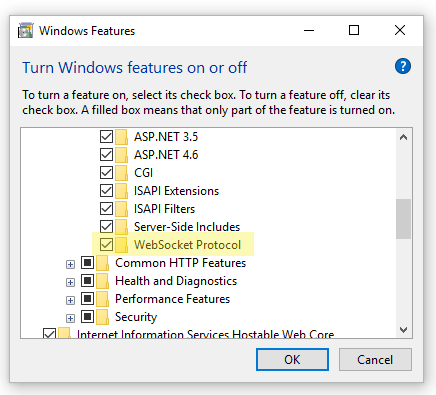Select the Performance Features label
436x395 pixels.
point(172,299)
